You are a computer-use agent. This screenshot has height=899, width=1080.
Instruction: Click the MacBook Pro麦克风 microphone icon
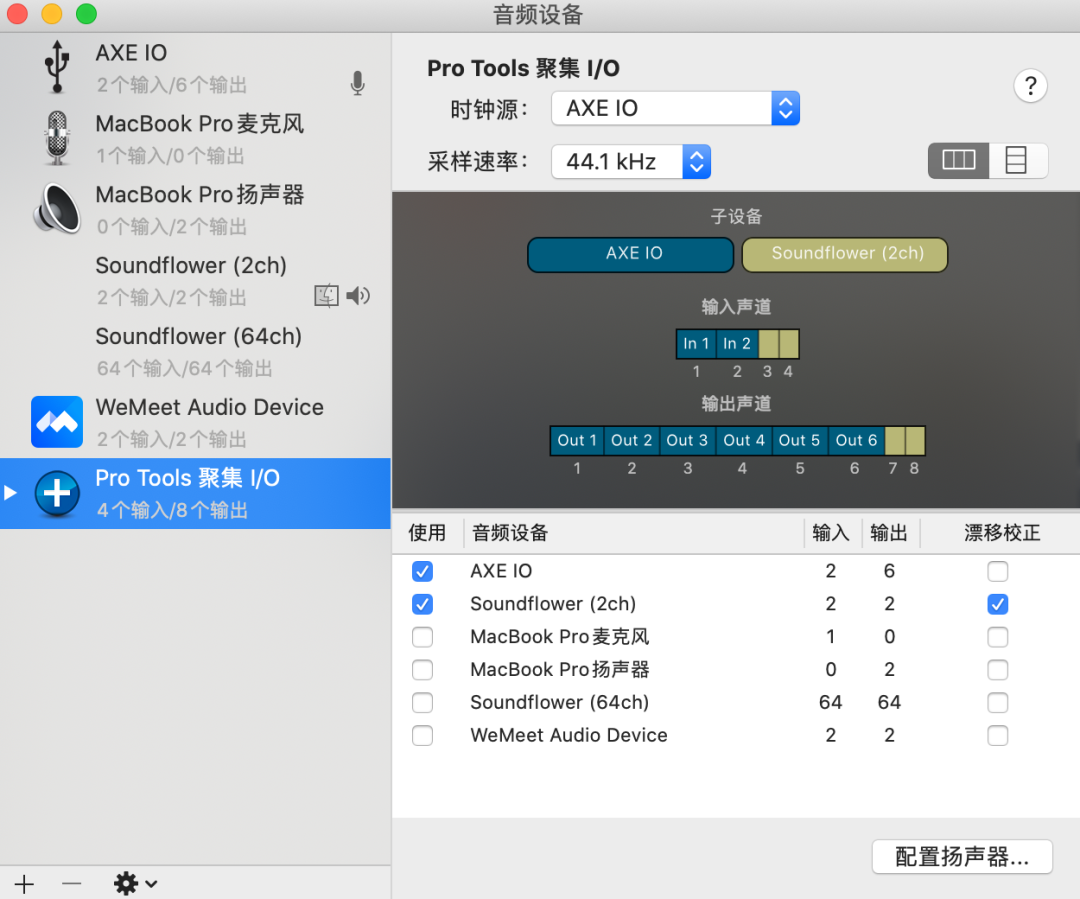point(57,138)
